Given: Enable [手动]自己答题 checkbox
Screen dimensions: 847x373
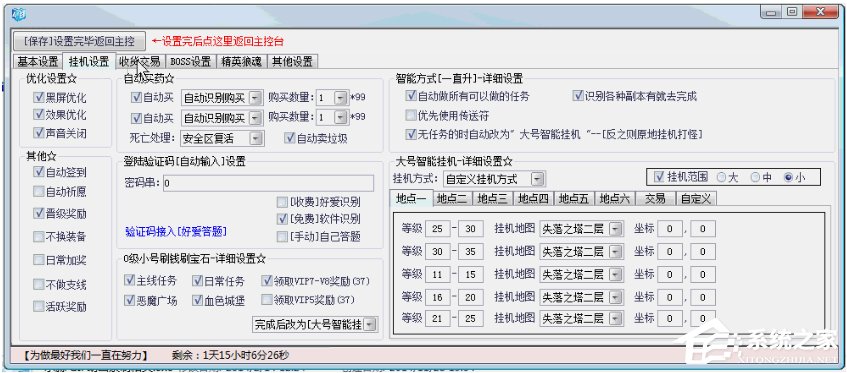Looking at the screenshot, I should pos(318,236).
